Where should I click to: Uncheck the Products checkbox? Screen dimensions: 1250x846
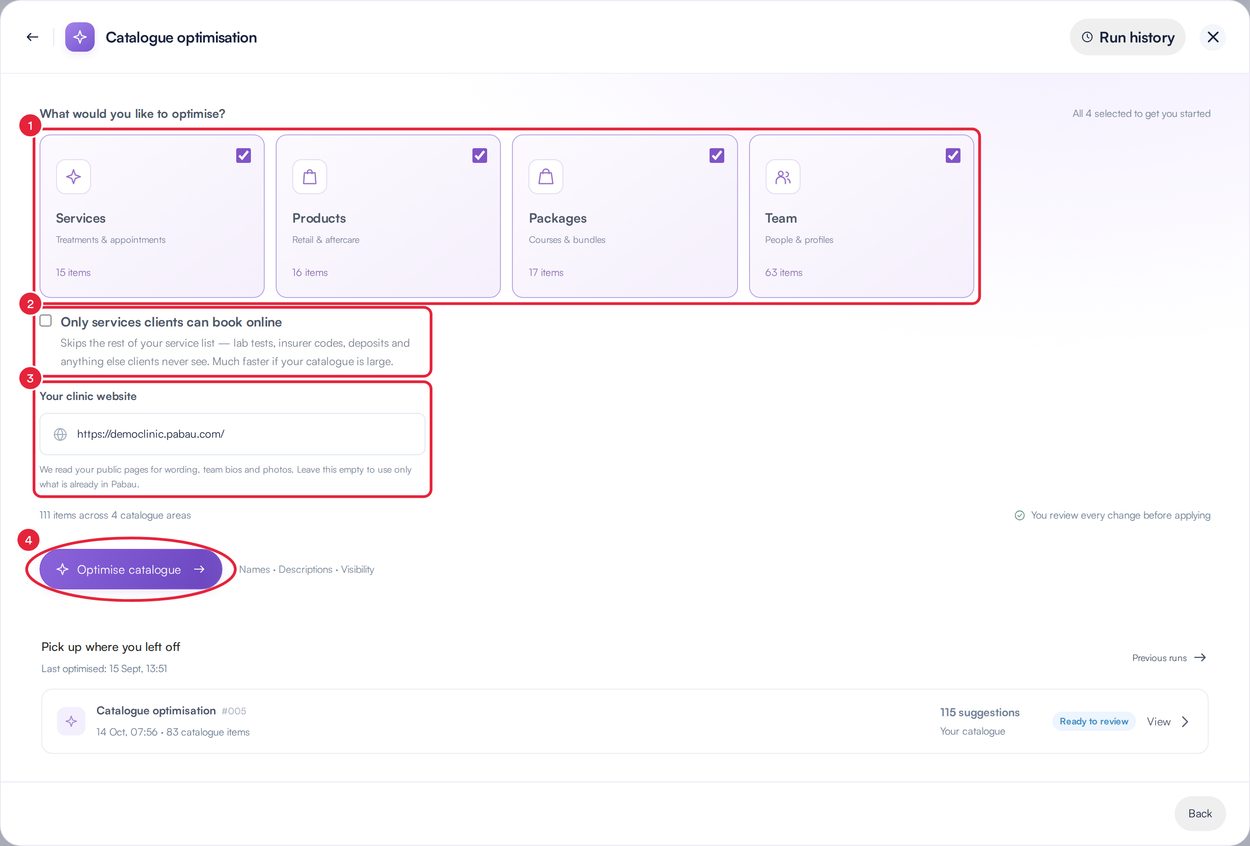click(480, 155)
